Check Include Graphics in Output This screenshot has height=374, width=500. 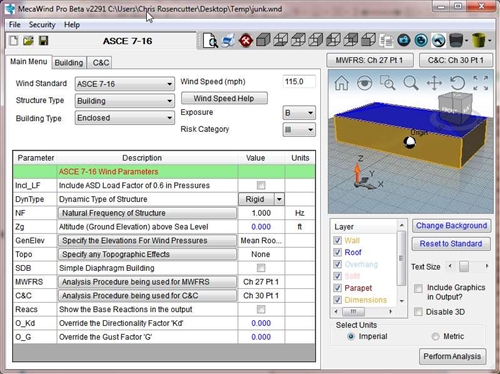pos(418,288)
